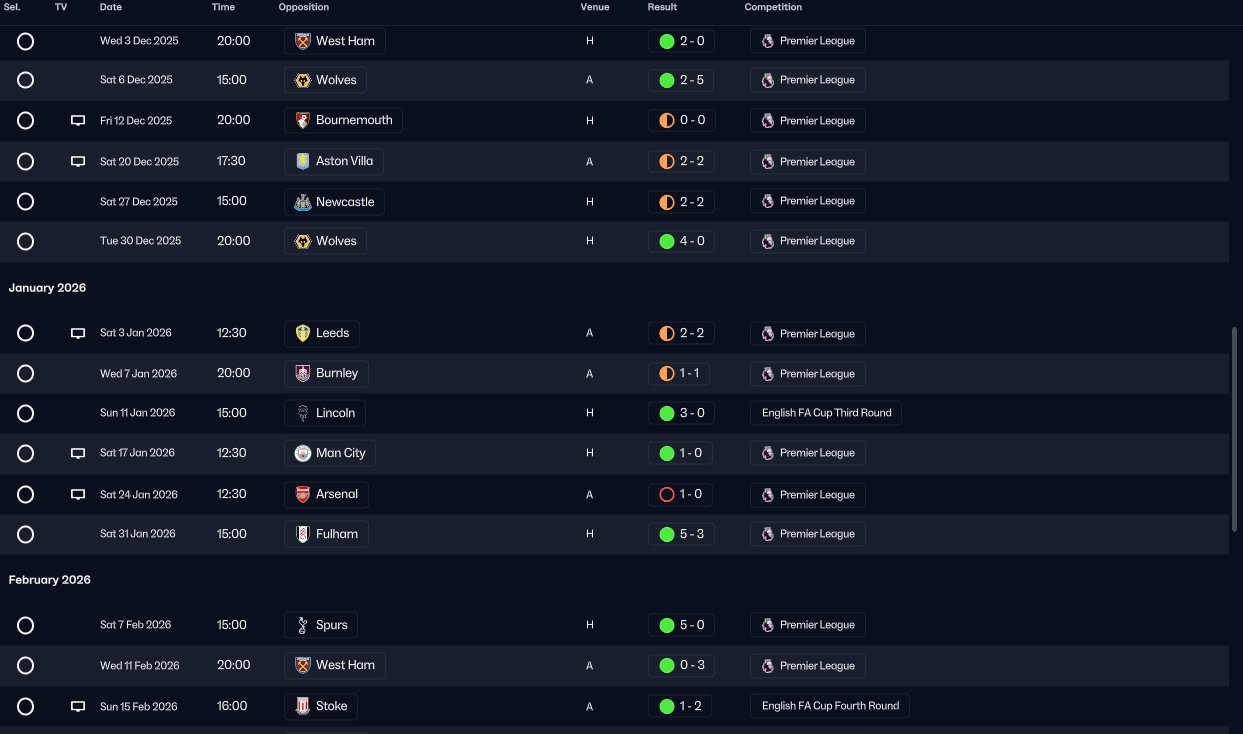This screenshot has width=1243, height=734.
Task: Tick the selection circle for Spurs fixture
Action: 26,625
